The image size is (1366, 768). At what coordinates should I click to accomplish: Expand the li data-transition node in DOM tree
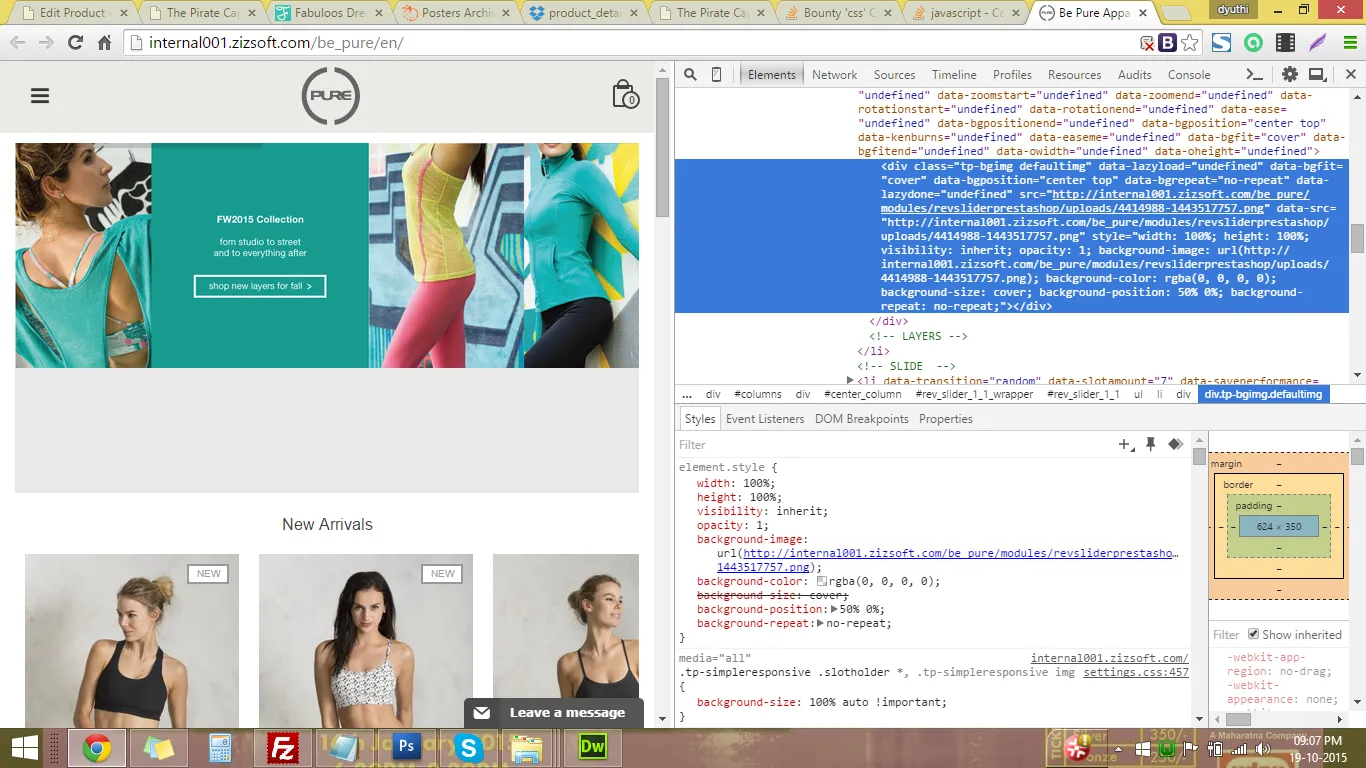[851, 381]
